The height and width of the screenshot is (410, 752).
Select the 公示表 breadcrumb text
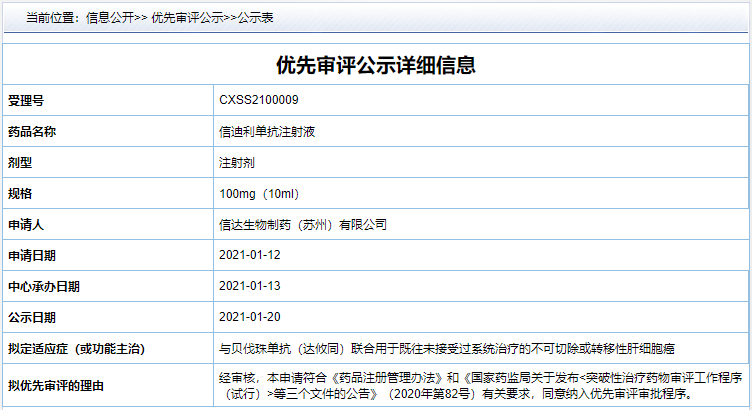coord(256,18)
